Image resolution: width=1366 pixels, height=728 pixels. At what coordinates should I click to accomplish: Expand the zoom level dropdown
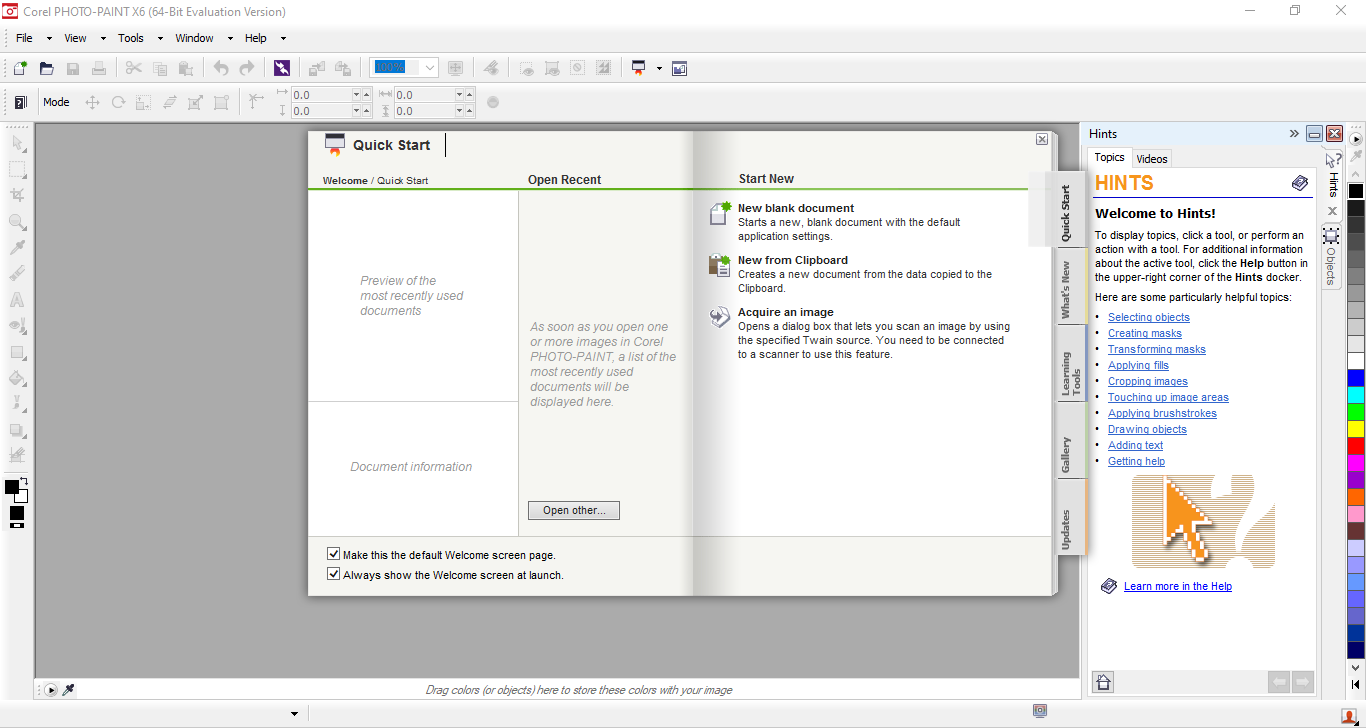[x=430, y=68]
